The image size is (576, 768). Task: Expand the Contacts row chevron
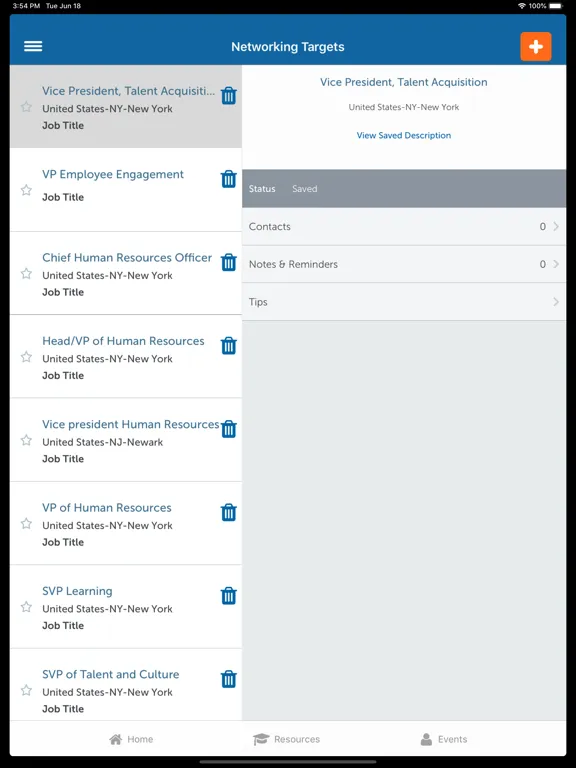click(x=556, y=226)
